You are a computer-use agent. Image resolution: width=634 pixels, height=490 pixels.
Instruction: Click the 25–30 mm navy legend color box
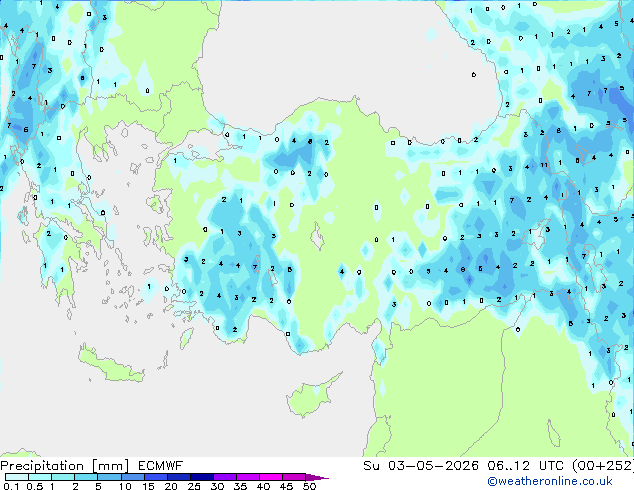[201, 477]
